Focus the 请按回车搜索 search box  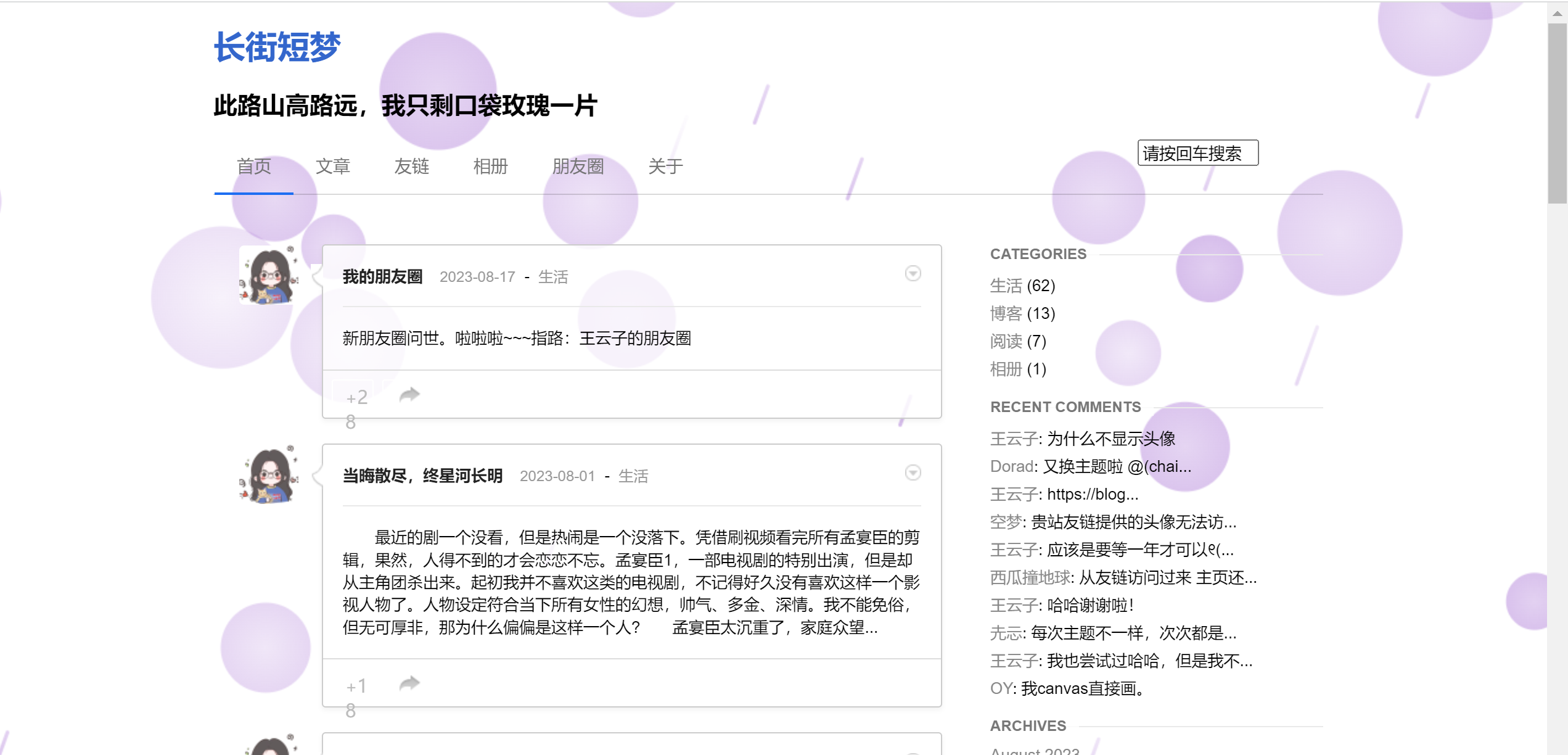1197,153
